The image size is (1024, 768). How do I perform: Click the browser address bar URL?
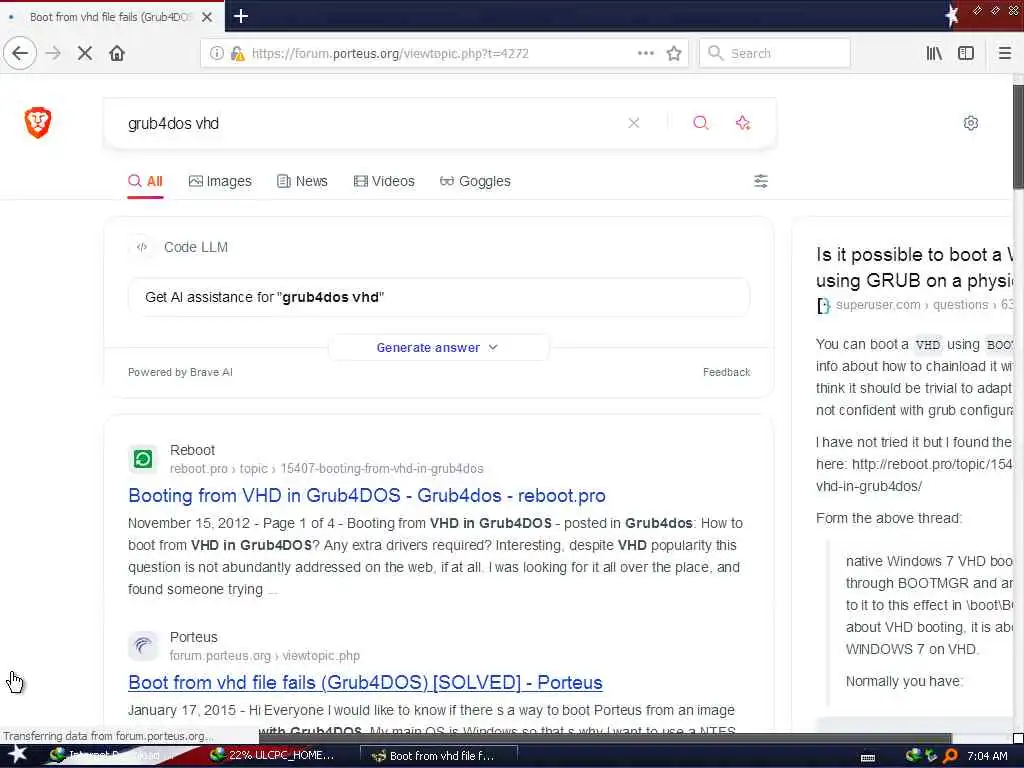tap(390, 53)
